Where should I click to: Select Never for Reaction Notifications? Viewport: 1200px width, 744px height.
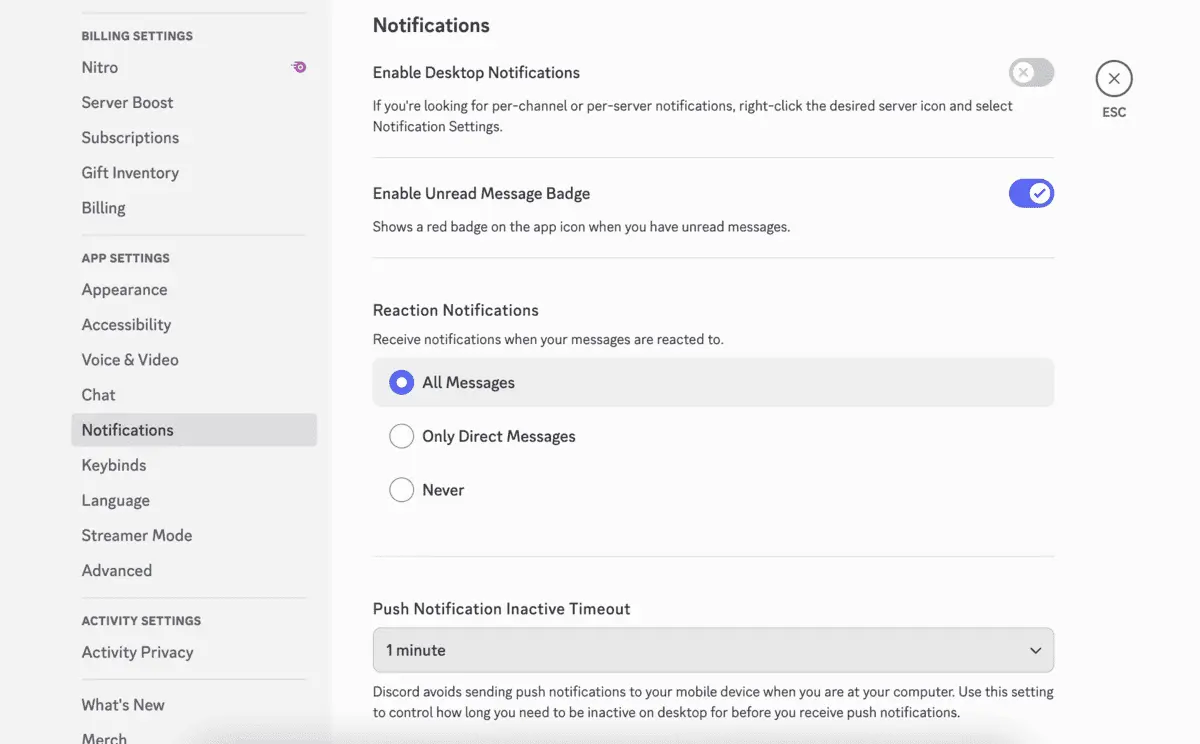pyautogui.click(x=401, y=489)
